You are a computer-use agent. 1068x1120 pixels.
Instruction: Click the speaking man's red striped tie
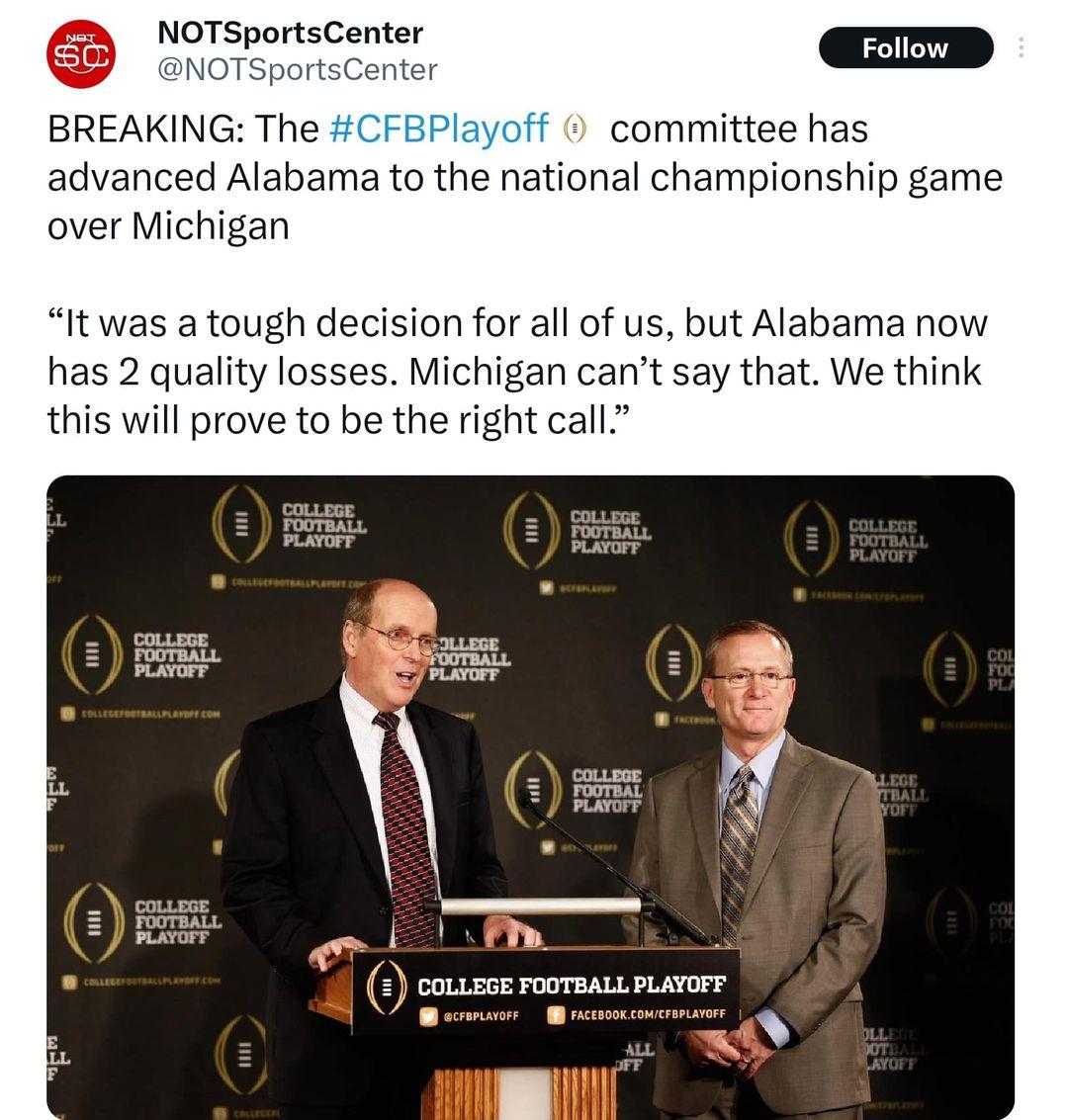tap(403, 830)
